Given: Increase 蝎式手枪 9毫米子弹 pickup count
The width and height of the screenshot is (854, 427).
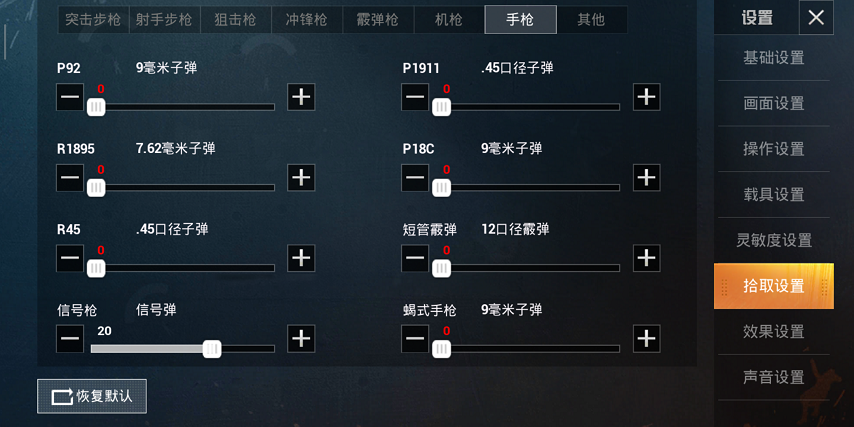Looking at the screenshot, I should click(x=646, y=339).
